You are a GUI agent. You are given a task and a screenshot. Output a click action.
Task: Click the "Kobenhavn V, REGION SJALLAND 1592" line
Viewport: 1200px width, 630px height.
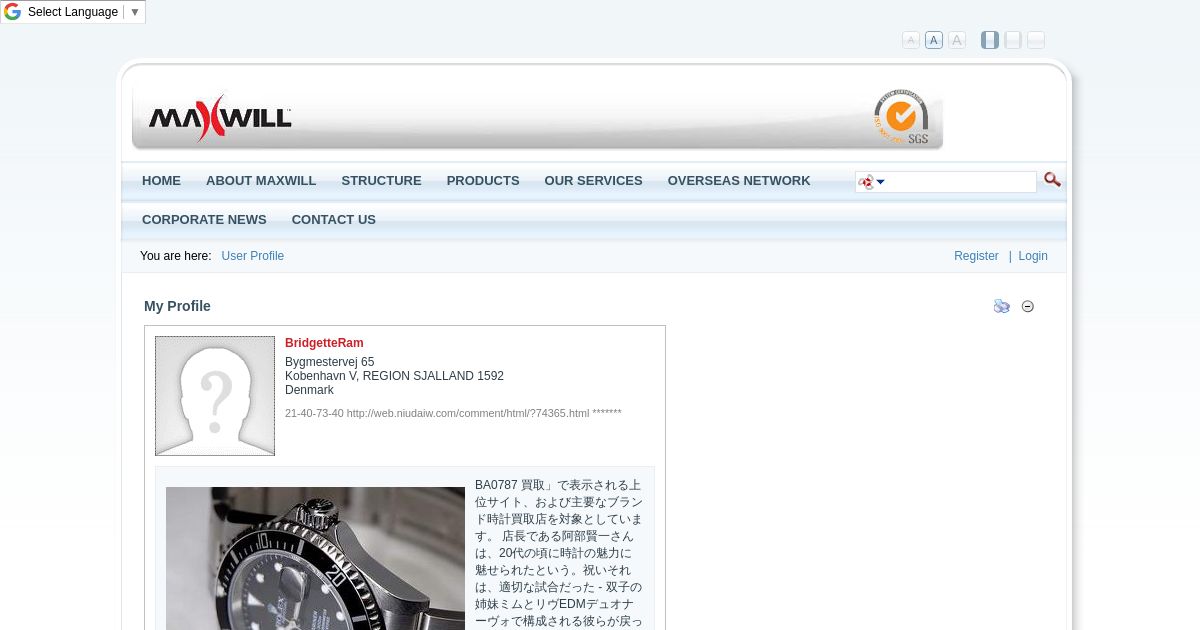point(394,376)
